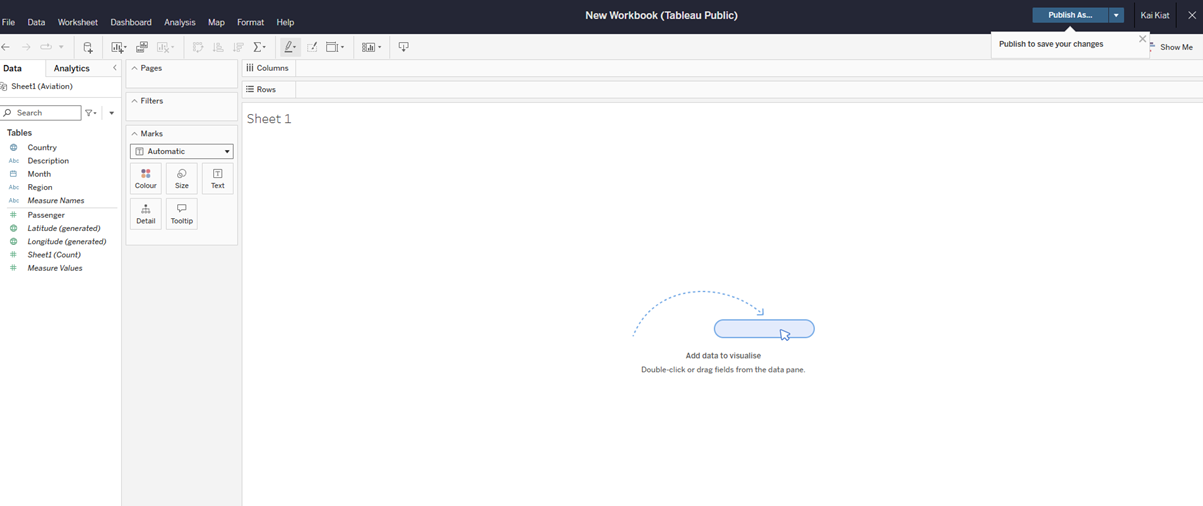The width and height of the screenshot is (1203, 506).
Task: Open the Tooltip marks card
Action: [x=181, y=214]
